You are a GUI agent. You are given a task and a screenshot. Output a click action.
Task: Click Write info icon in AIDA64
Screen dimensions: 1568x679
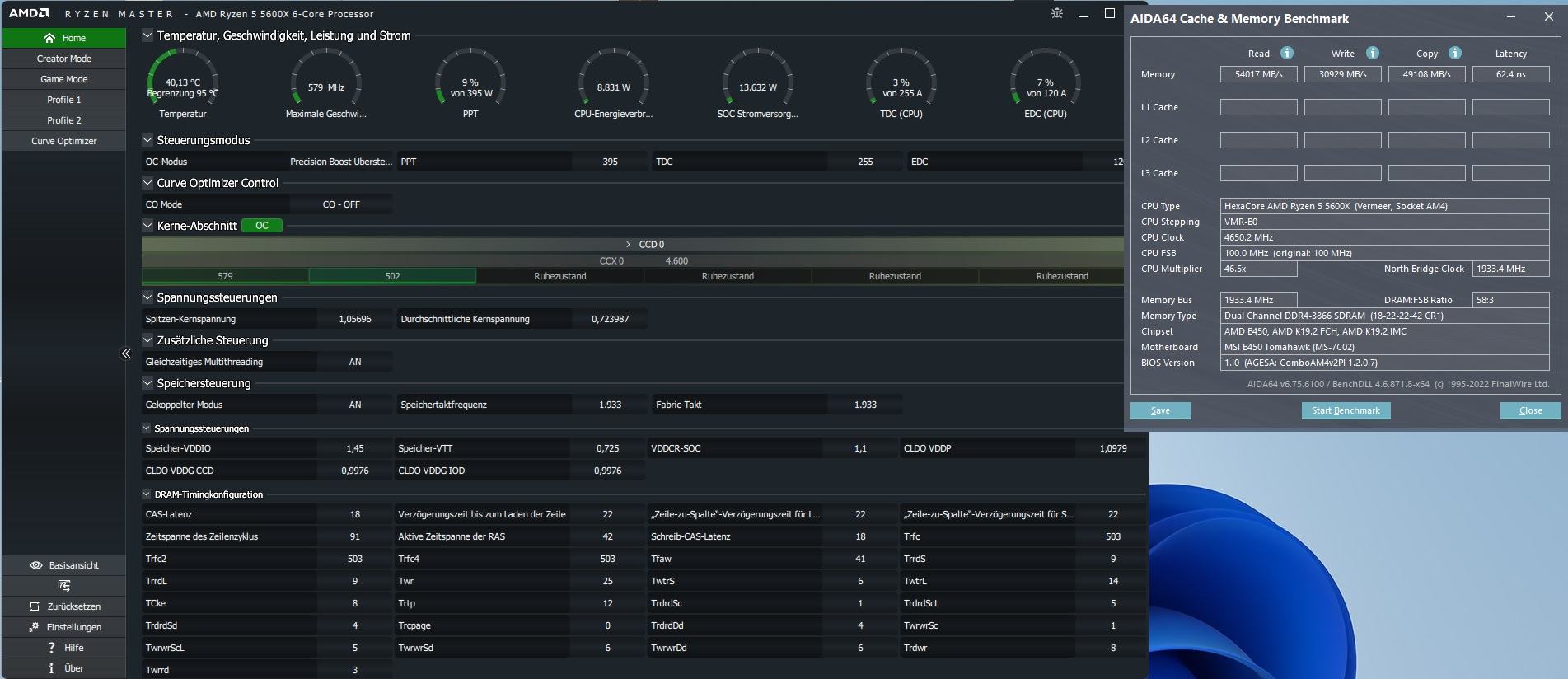(x=1373, y=53)
